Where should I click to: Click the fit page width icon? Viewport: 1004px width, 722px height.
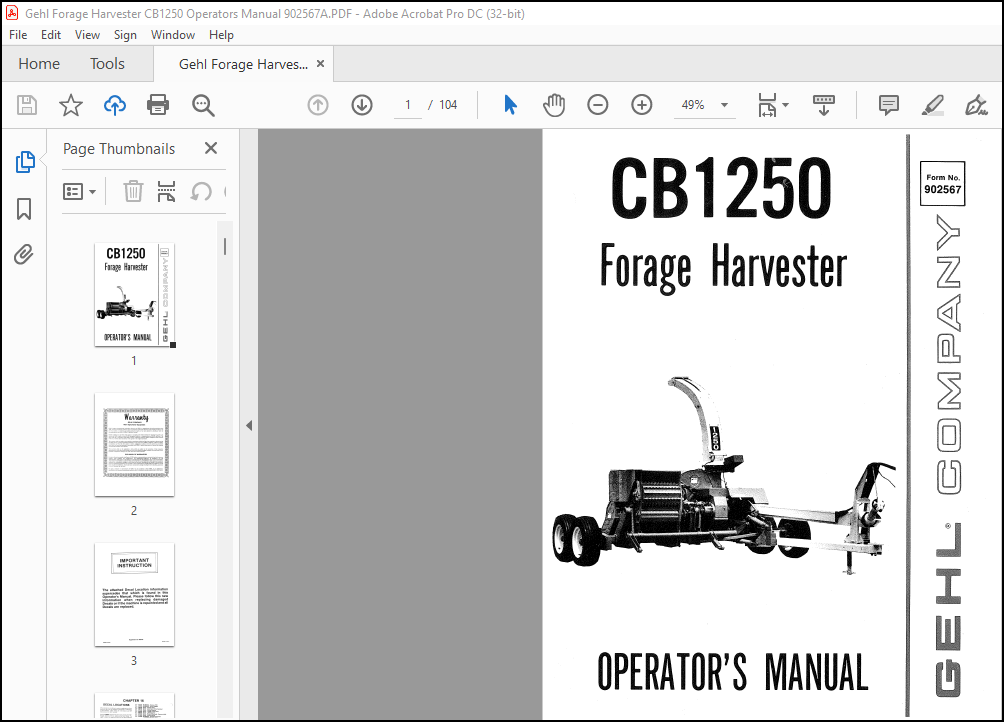(x=767, y=105)
